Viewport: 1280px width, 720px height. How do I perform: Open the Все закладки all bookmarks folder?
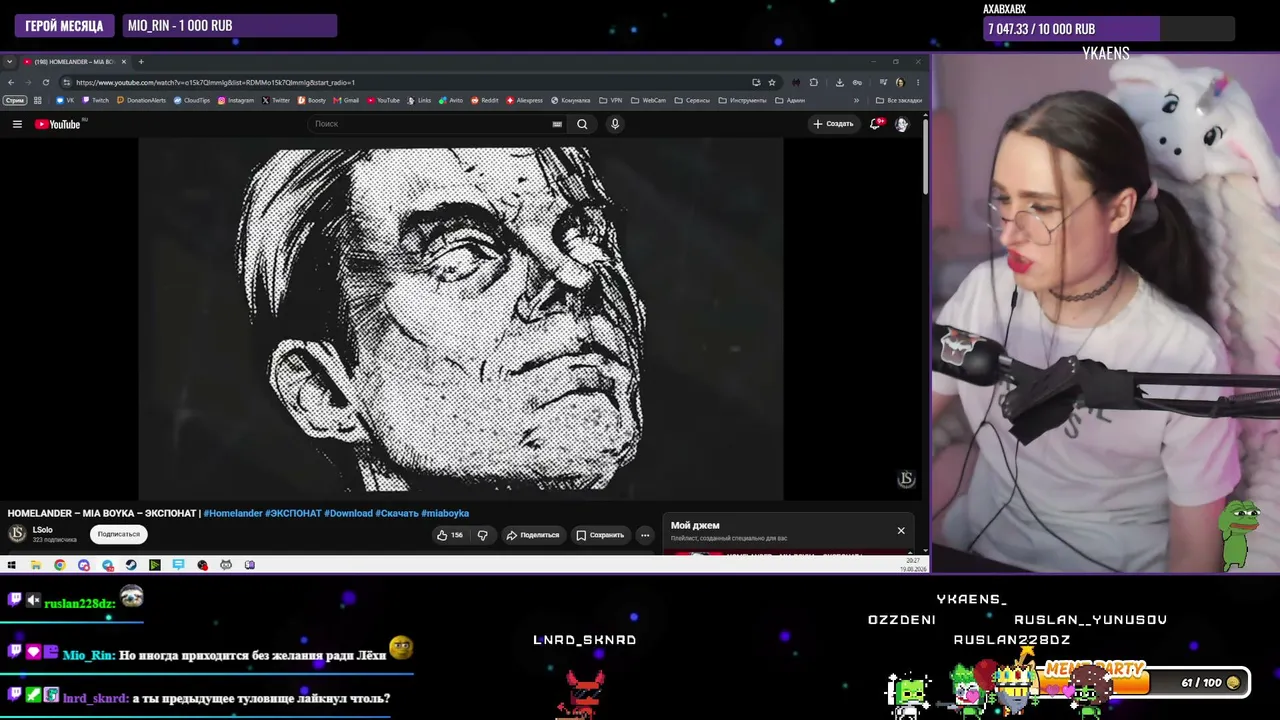[x=899, y=100]
